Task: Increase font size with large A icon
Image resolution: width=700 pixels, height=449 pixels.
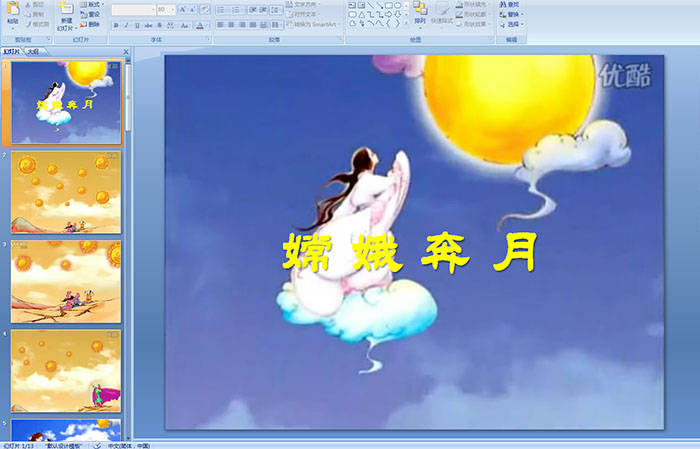Action: (x=183, y=9)
